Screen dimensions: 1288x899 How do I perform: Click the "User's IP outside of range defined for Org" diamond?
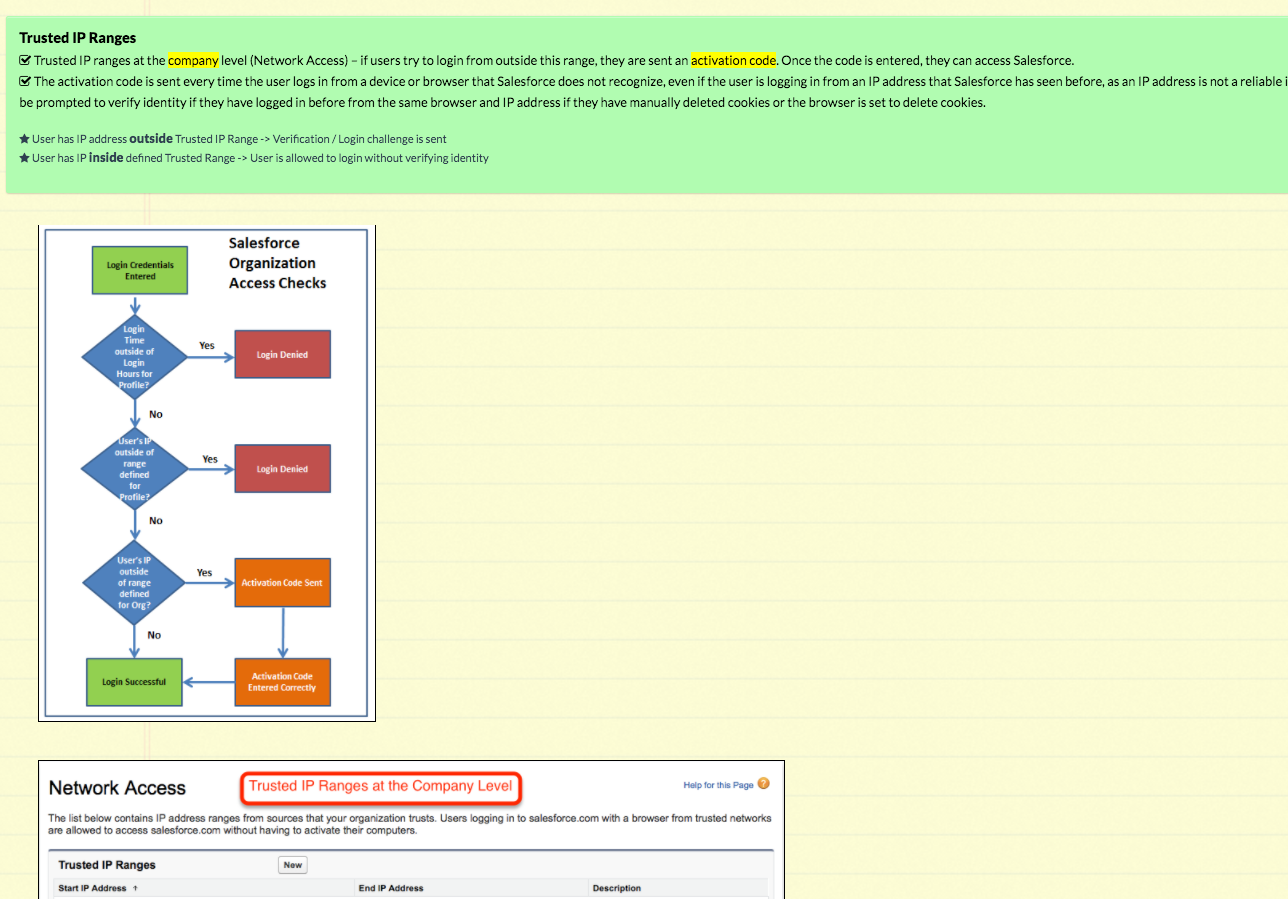(x=134, y=583)
